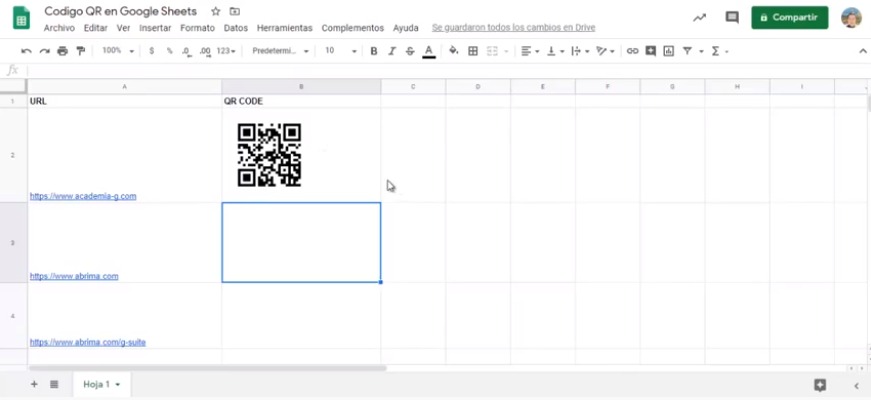Open the Datos menu

pos(236,28)
